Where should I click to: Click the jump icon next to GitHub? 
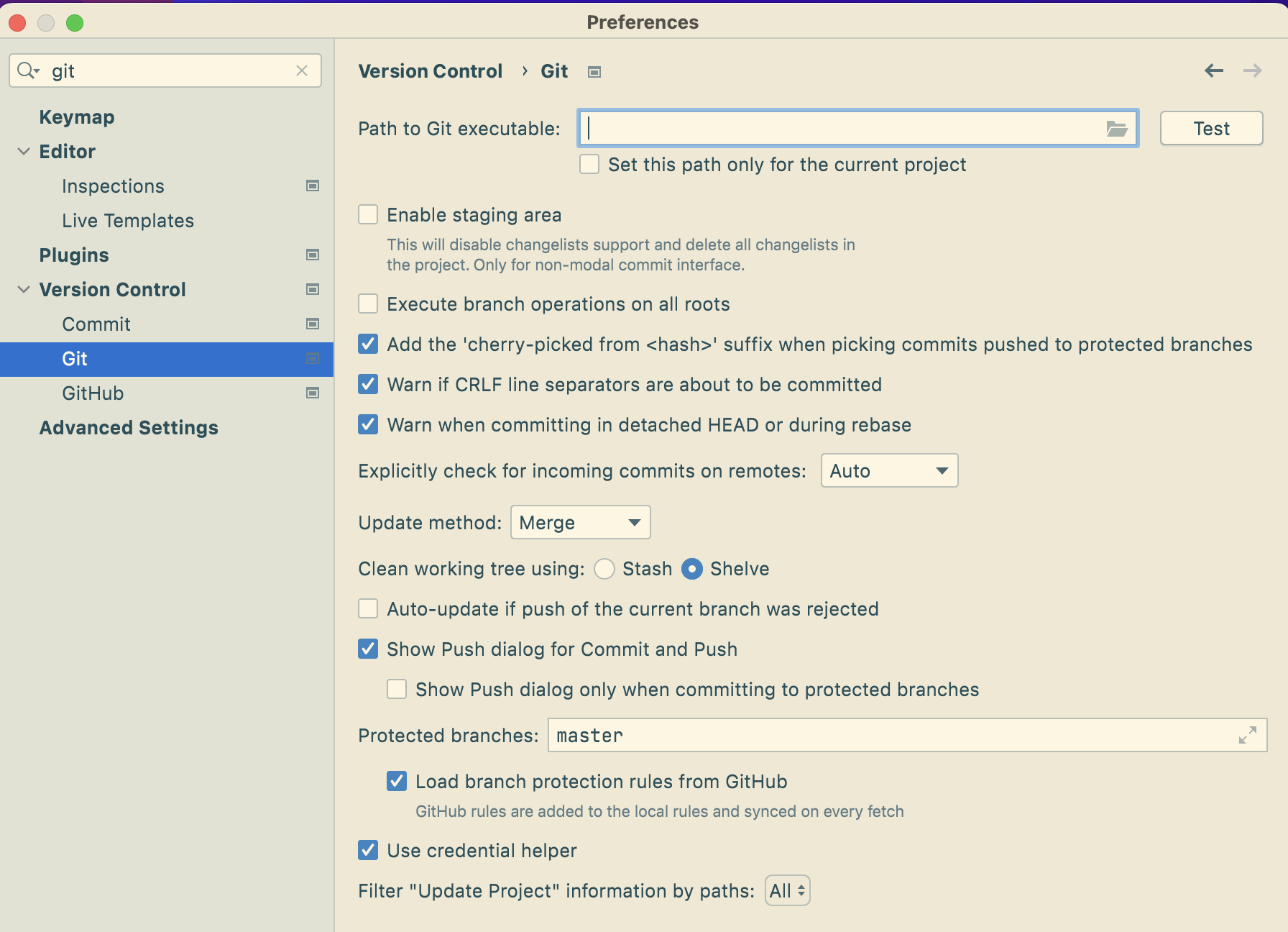pyautogui.click(x=312, y=393)
